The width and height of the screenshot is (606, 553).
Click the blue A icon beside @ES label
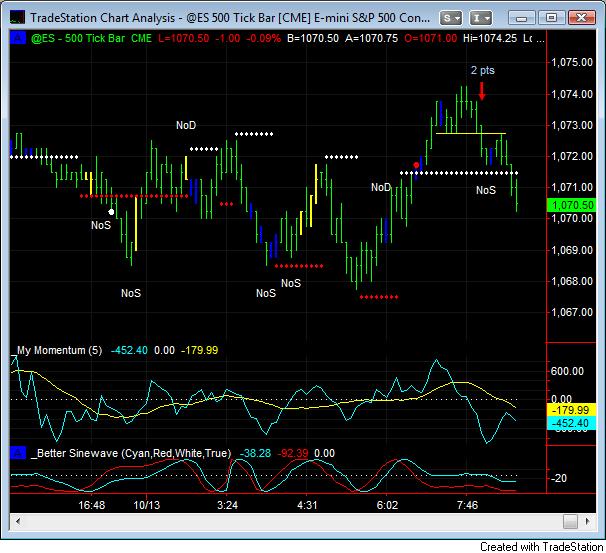(18, 38)
